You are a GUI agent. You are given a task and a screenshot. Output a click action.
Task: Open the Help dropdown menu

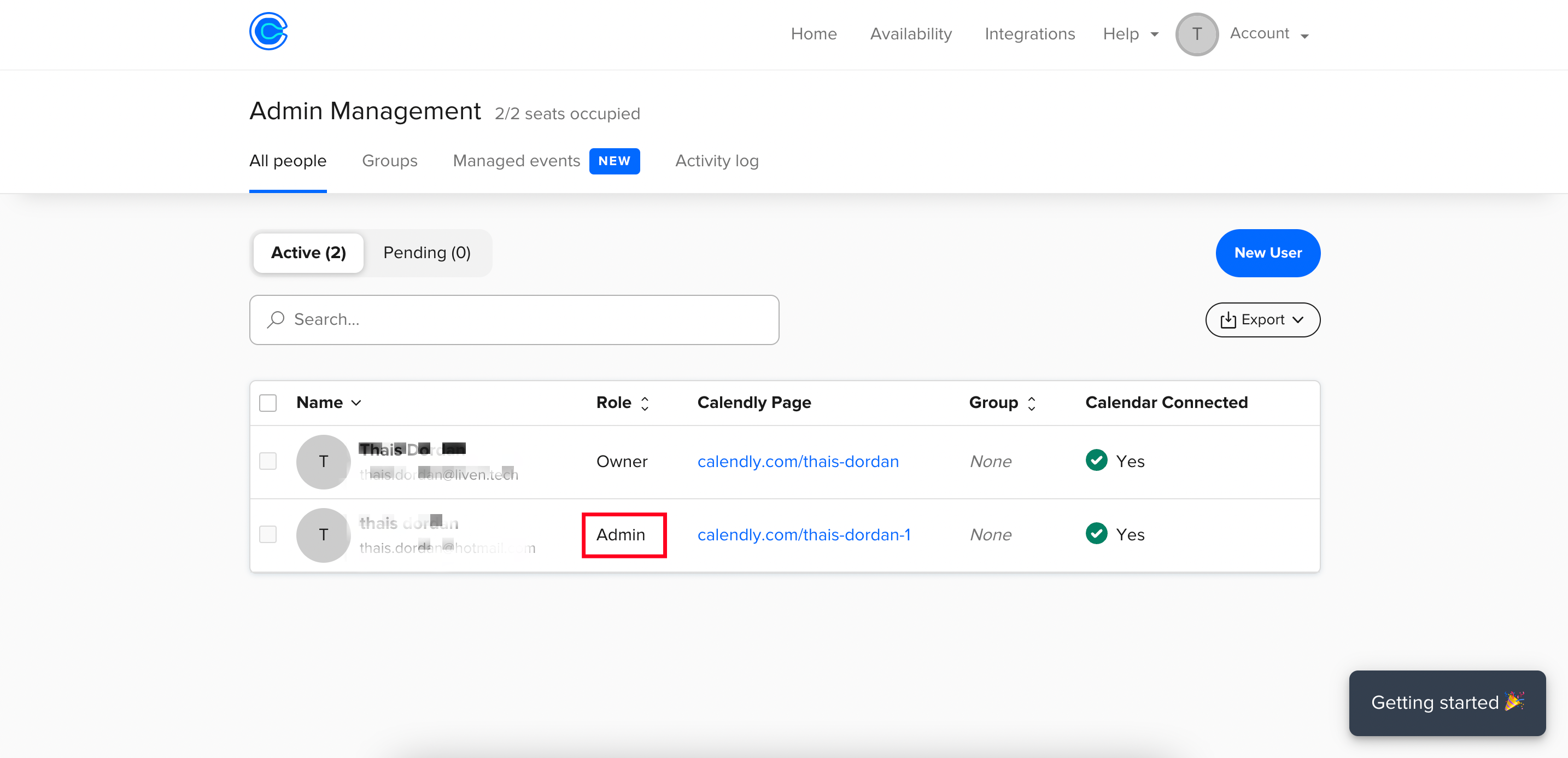[x=1130, y=34]
